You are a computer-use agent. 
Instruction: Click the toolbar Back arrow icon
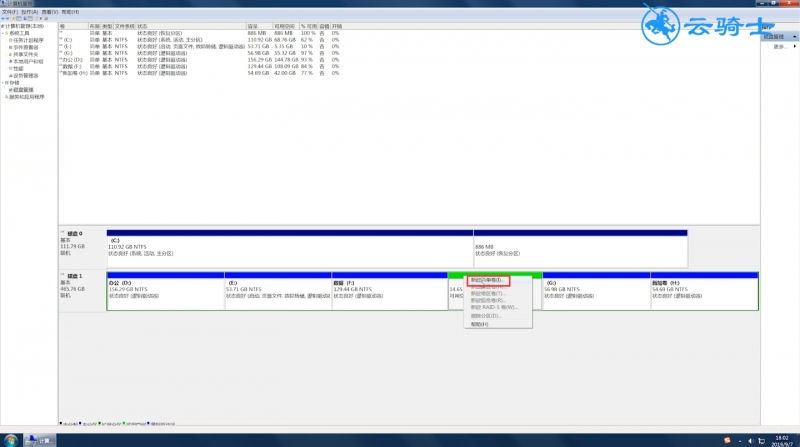[3, 18]
